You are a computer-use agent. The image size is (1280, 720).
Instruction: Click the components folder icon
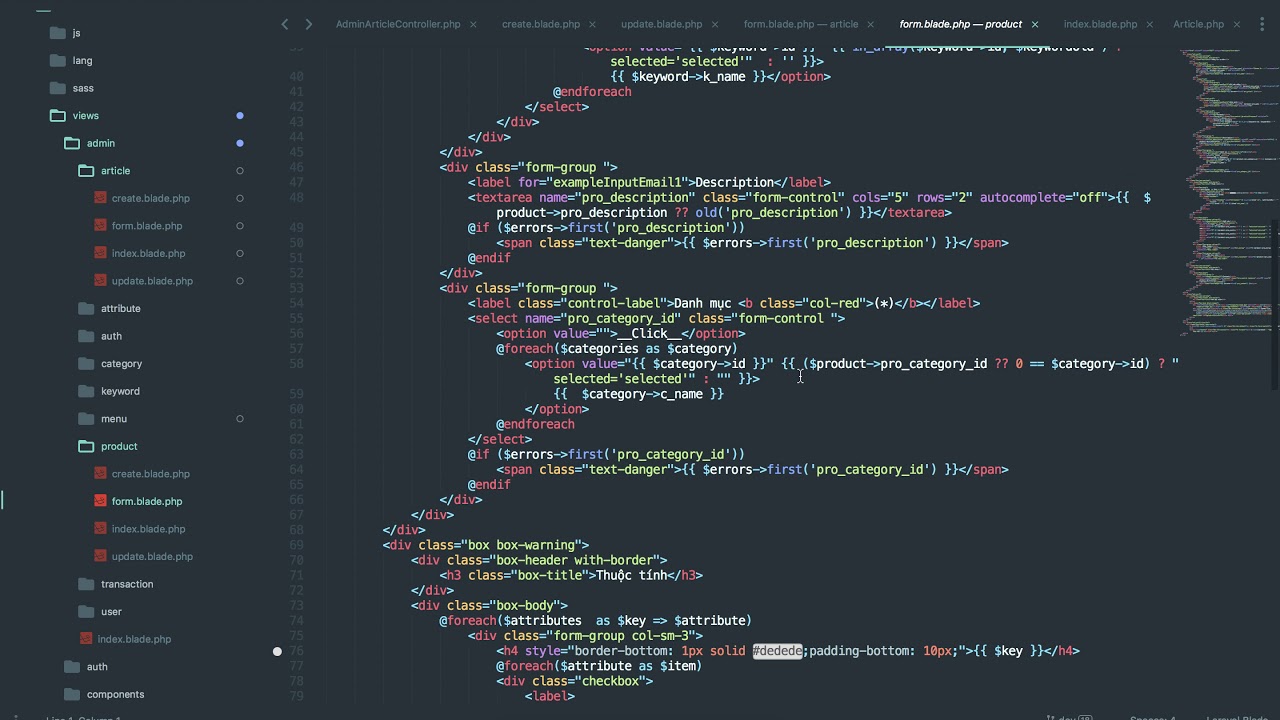pyautogui.click(x=71, y=694)
